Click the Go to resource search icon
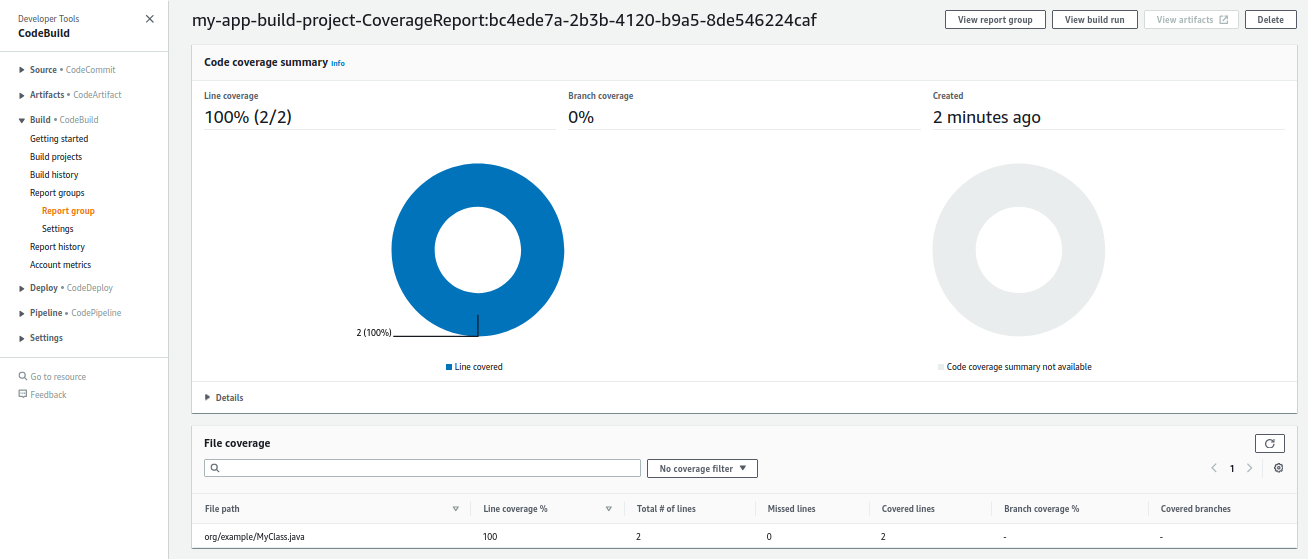Screen dimensions: 1308x559 click(x=23, y=377)
